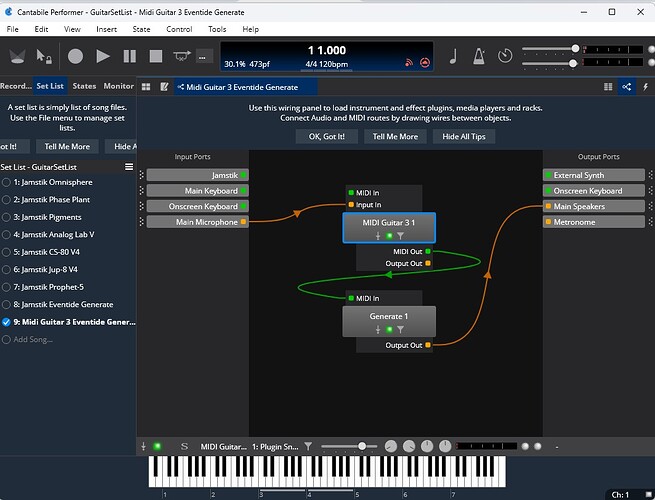Open the View menu

72,29
